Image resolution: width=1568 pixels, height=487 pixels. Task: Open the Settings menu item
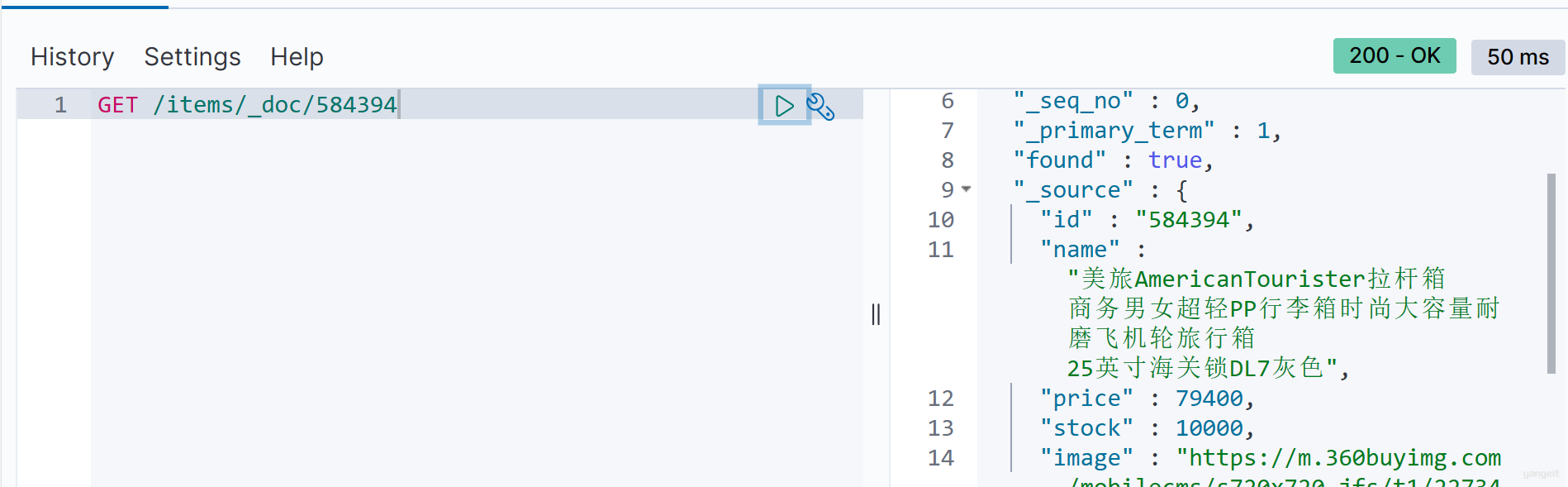click(192, 57)
